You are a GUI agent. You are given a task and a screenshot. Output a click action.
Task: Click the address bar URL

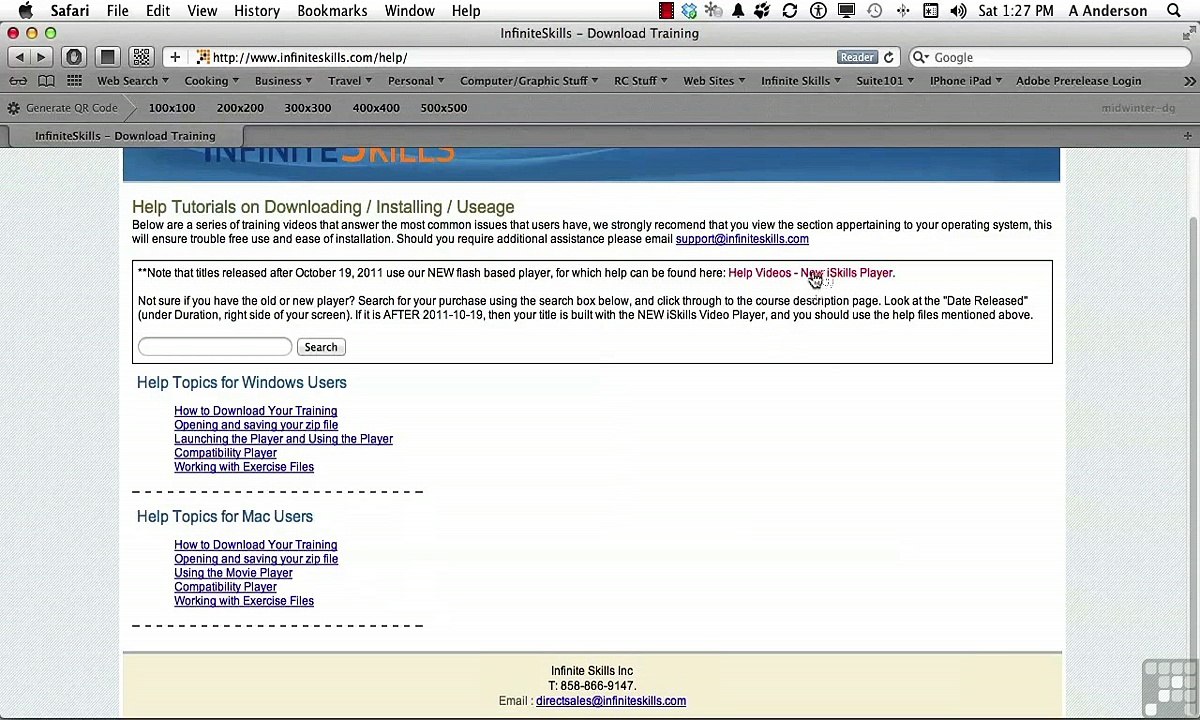[310, 57]
